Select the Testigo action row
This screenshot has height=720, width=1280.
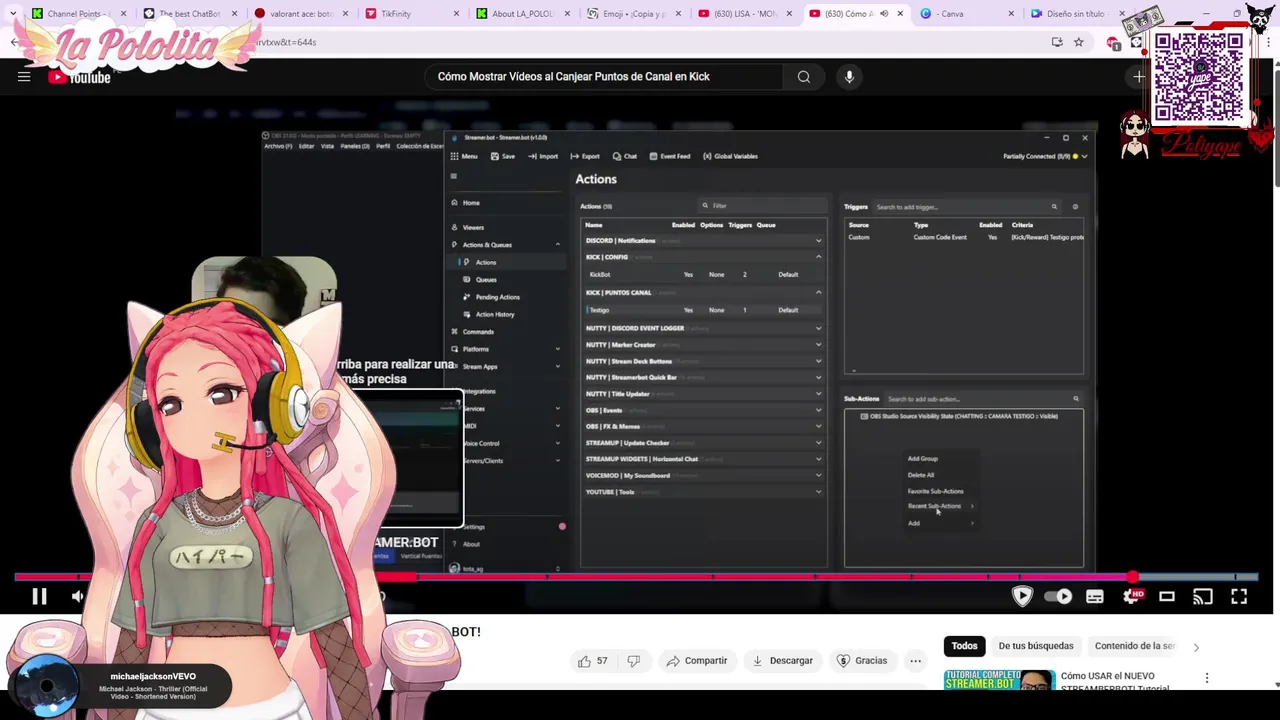pos(704,310)
